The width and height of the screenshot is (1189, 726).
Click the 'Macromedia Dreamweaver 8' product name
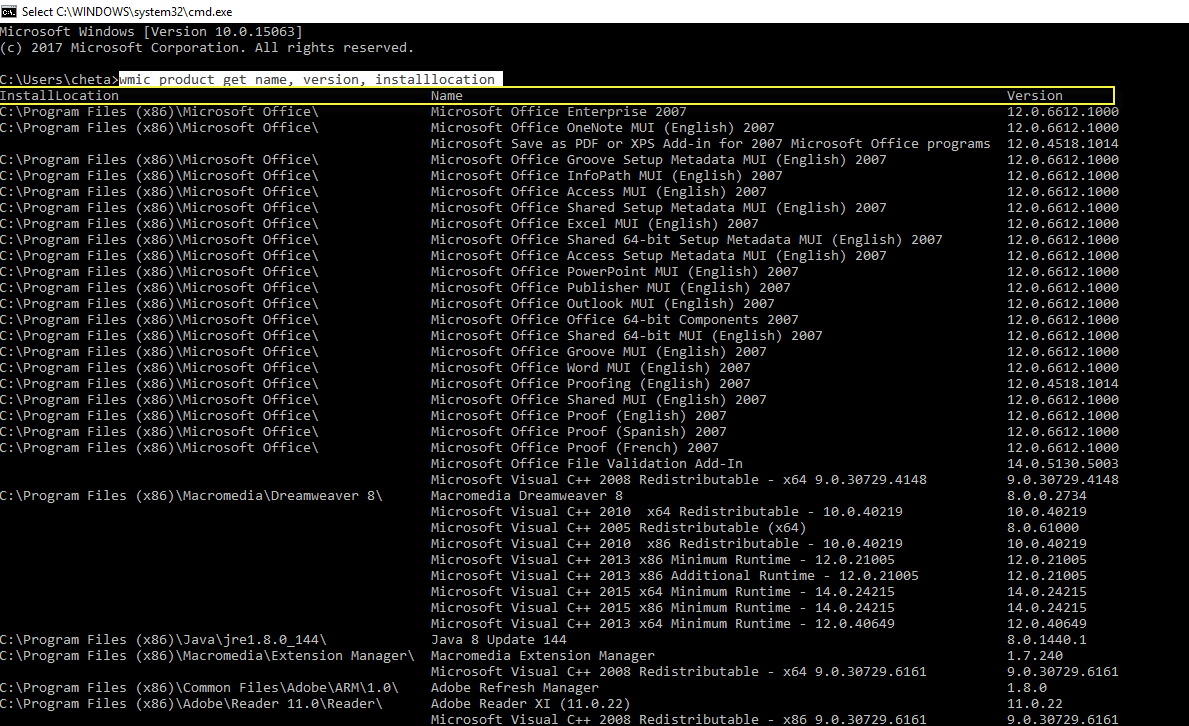tap(526, 494)
